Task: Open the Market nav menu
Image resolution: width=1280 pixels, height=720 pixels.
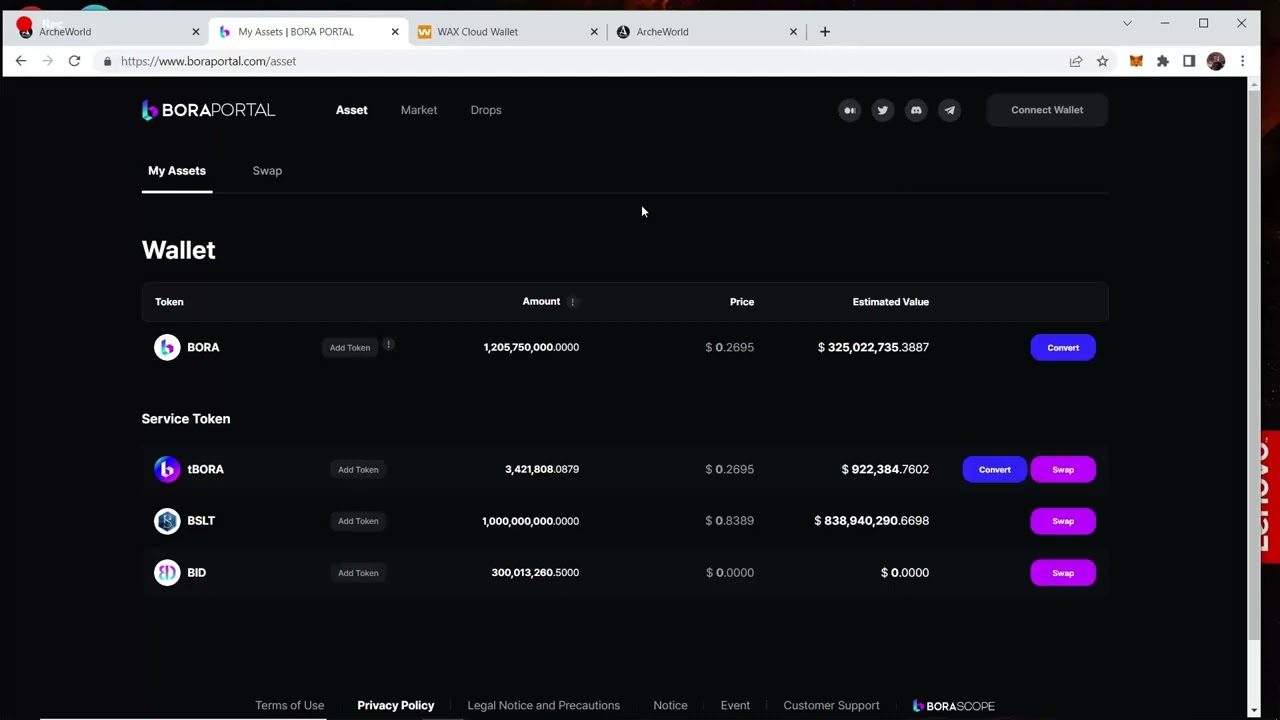Action: [419, 110]
